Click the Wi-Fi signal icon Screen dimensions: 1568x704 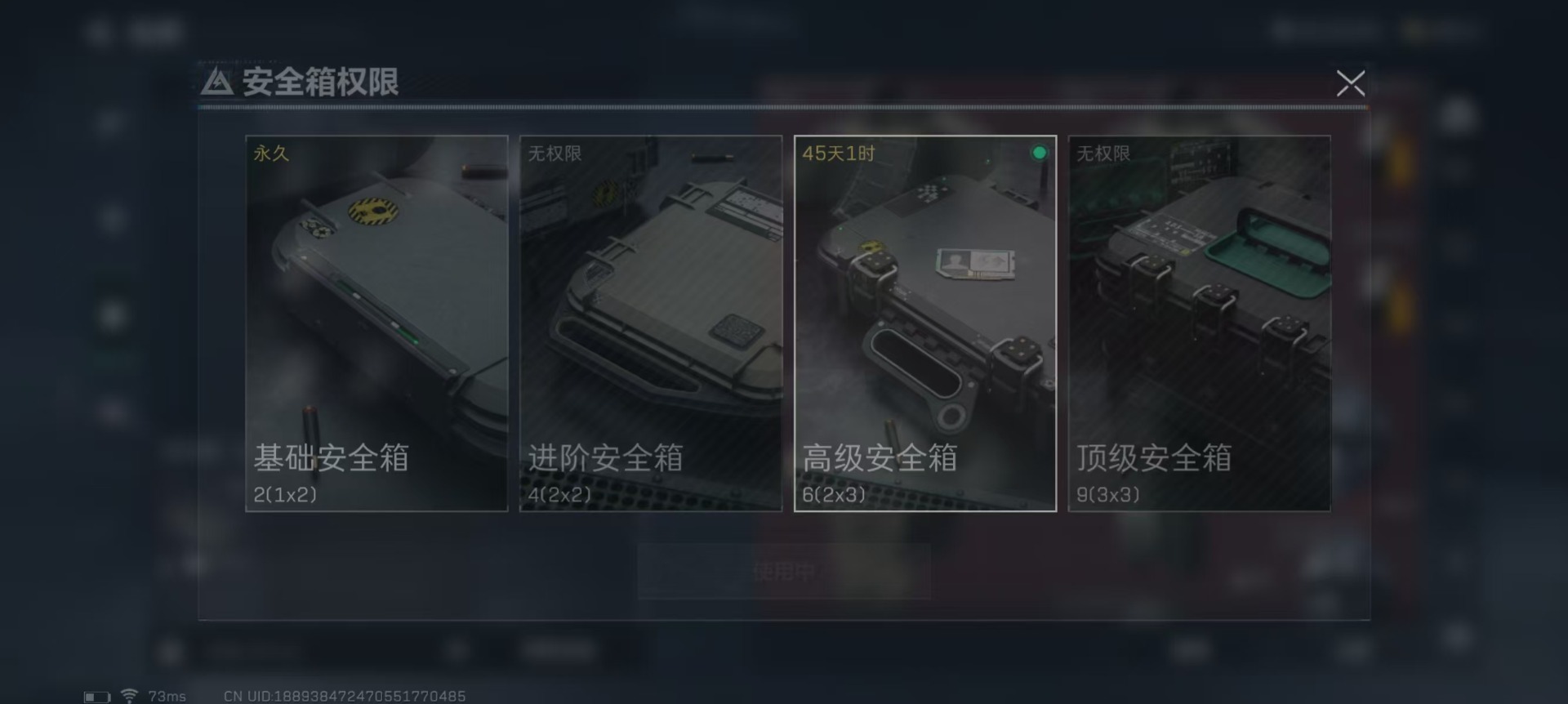[x=129, y=696]
